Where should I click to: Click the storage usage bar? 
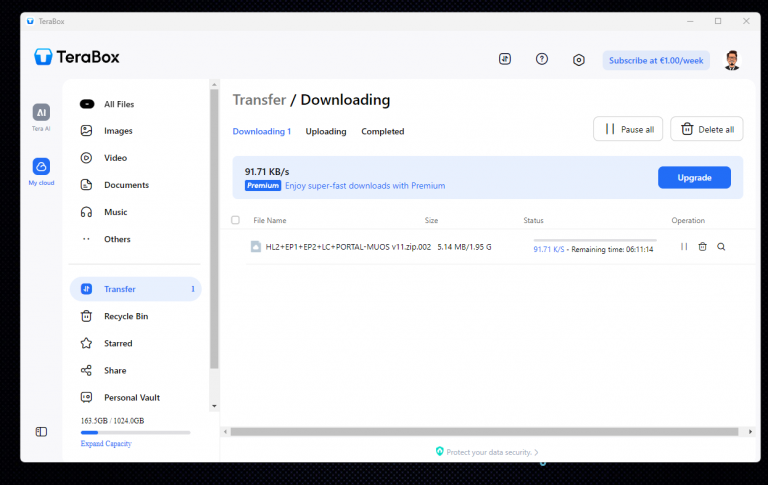[x=135, y=433]
